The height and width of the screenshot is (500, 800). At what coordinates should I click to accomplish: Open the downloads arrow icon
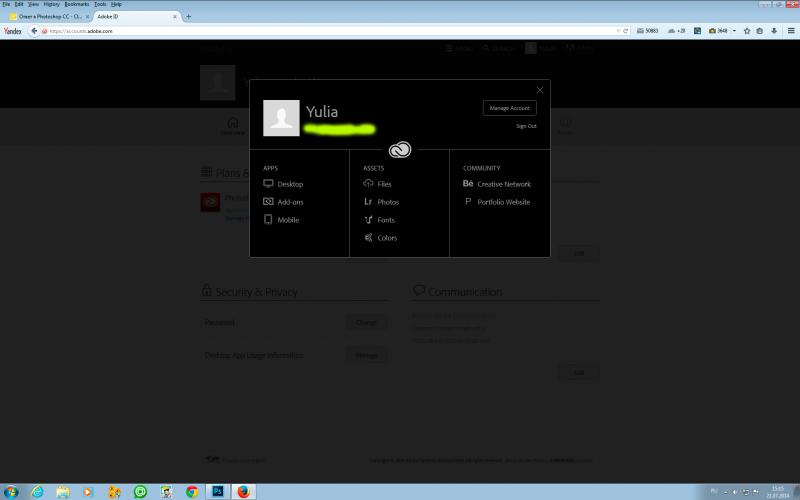[774, 31]
